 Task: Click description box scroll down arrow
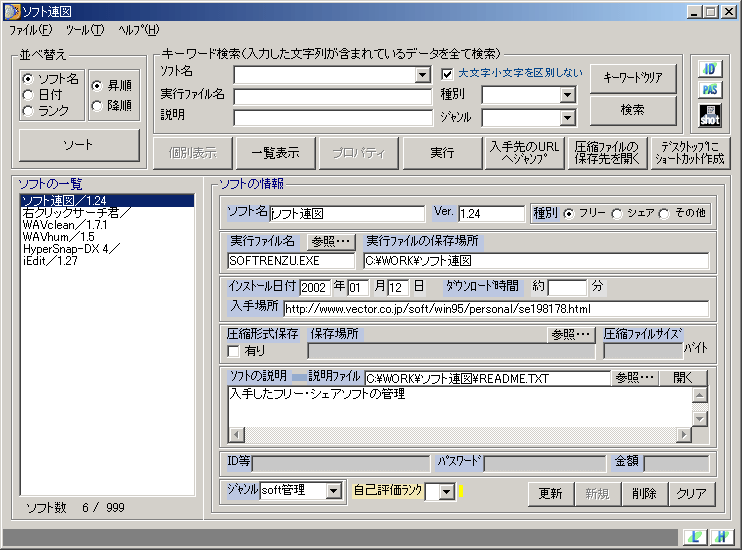click(x=699, y=419)
